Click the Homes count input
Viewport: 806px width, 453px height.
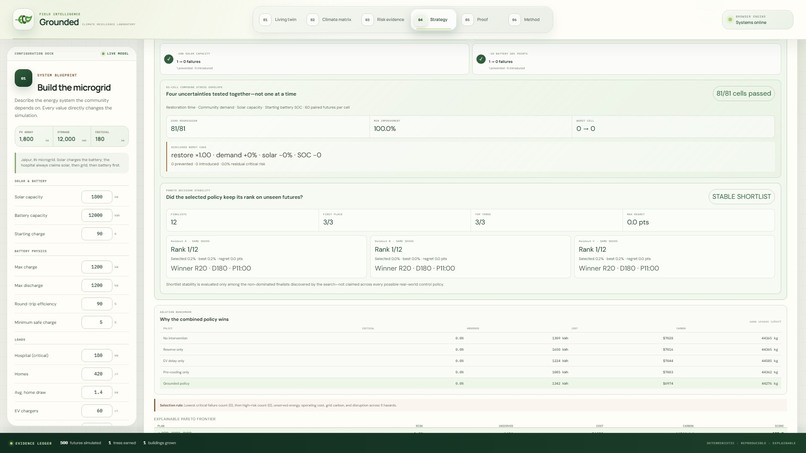point(97,374)
